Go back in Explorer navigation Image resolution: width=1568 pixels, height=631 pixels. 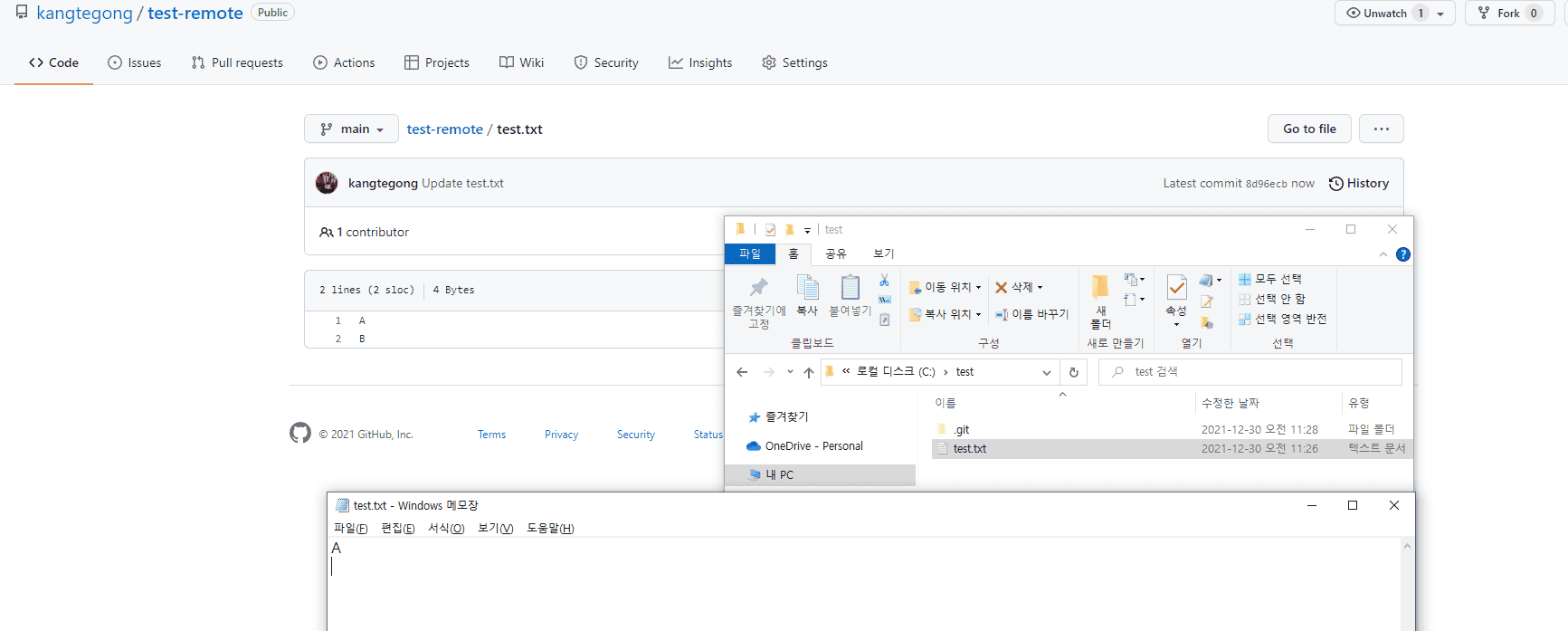tap(742, 372)
